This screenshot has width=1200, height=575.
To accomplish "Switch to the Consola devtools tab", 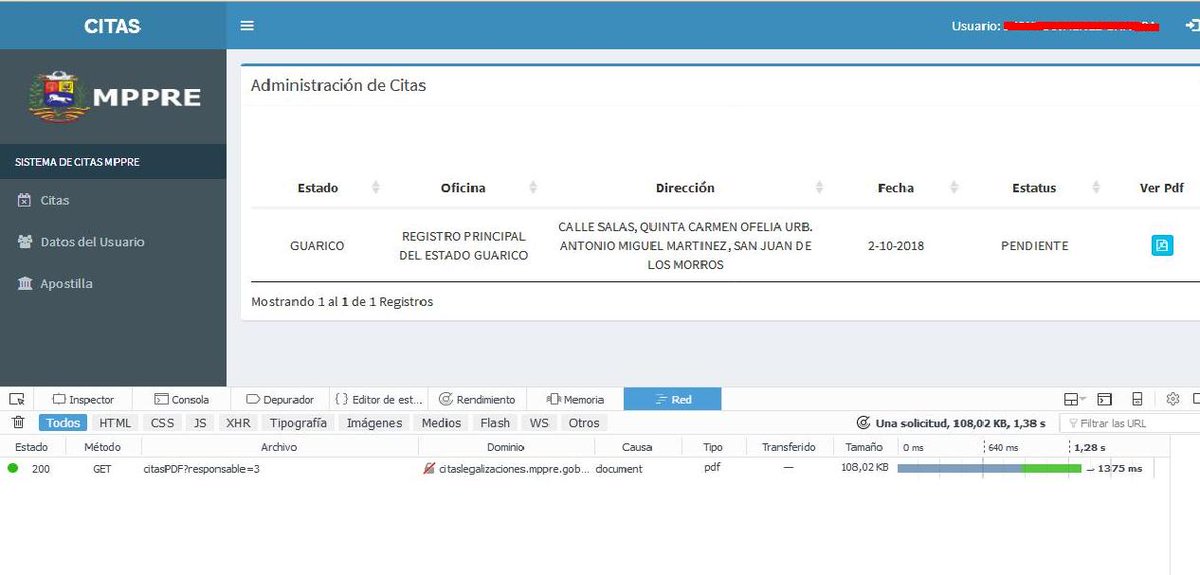I will click(181, 399).
